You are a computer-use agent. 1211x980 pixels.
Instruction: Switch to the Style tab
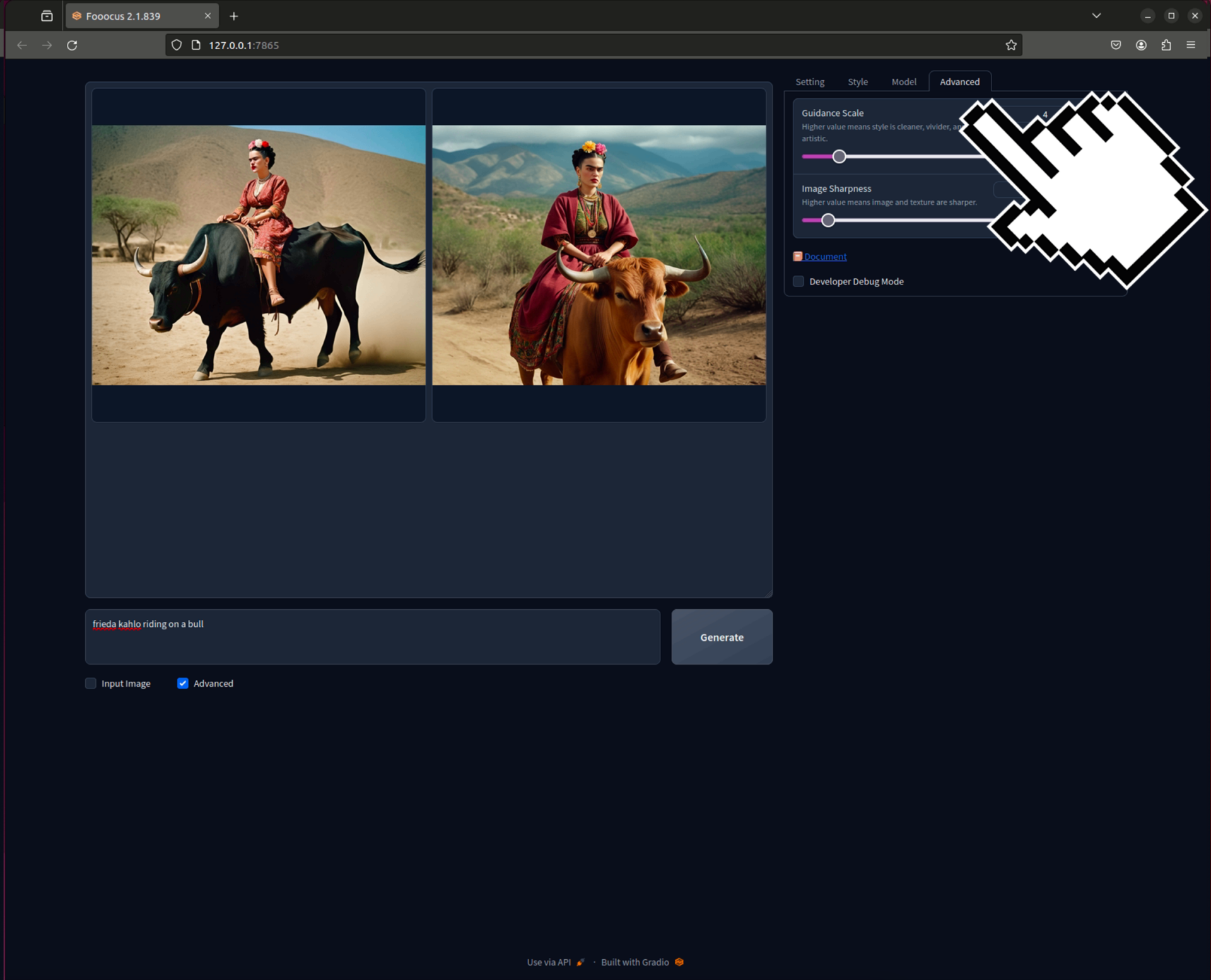point(858,82)
